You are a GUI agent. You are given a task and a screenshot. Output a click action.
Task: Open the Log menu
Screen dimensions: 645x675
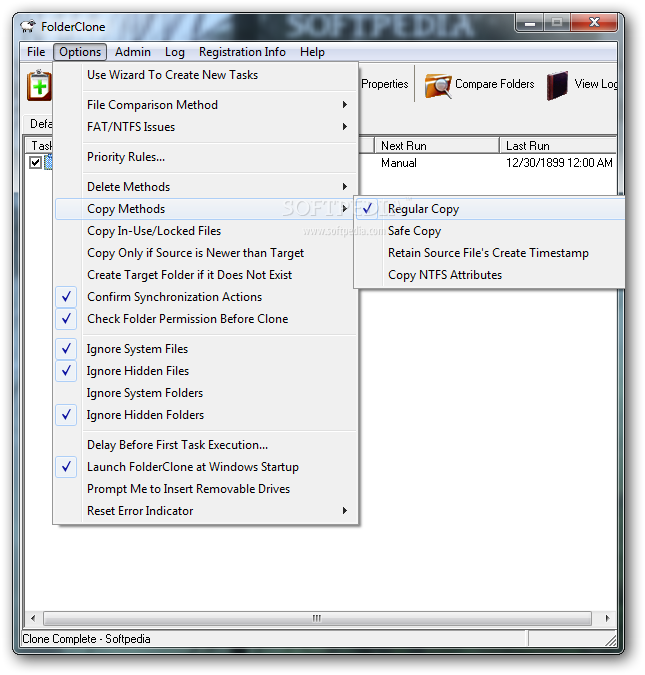(175, 52)
